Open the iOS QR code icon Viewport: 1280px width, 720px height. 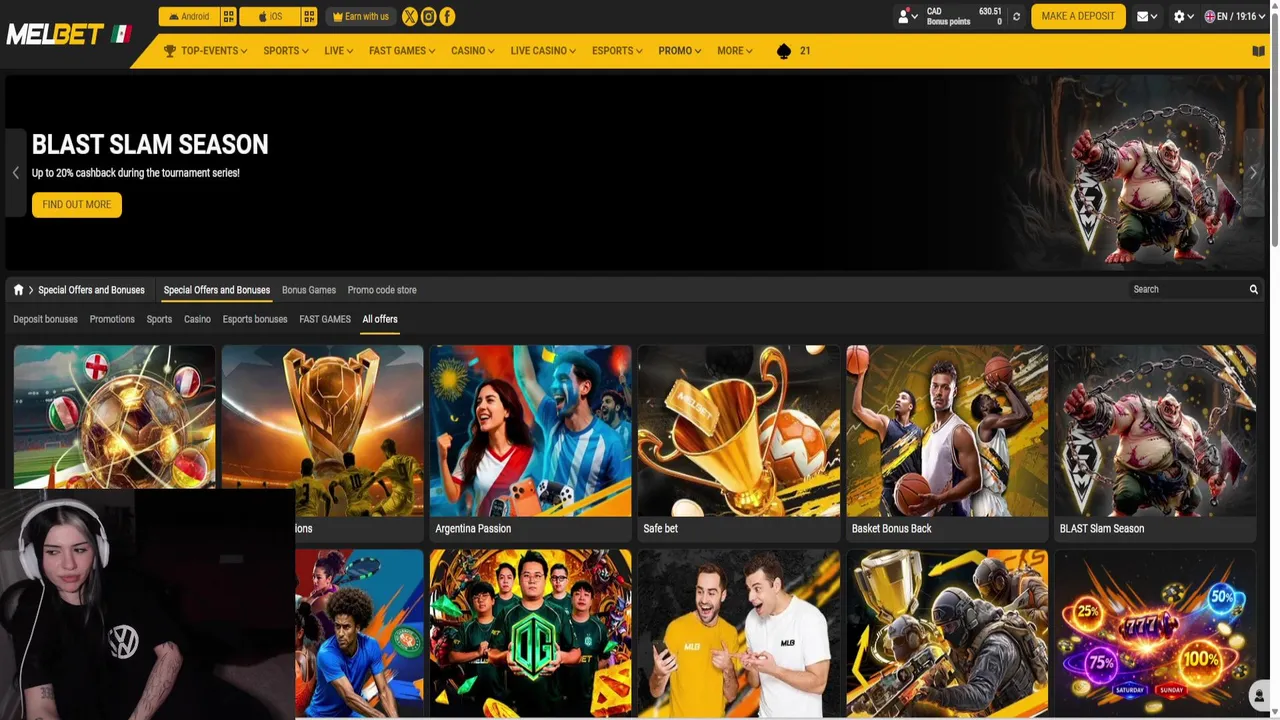point(309,16)
